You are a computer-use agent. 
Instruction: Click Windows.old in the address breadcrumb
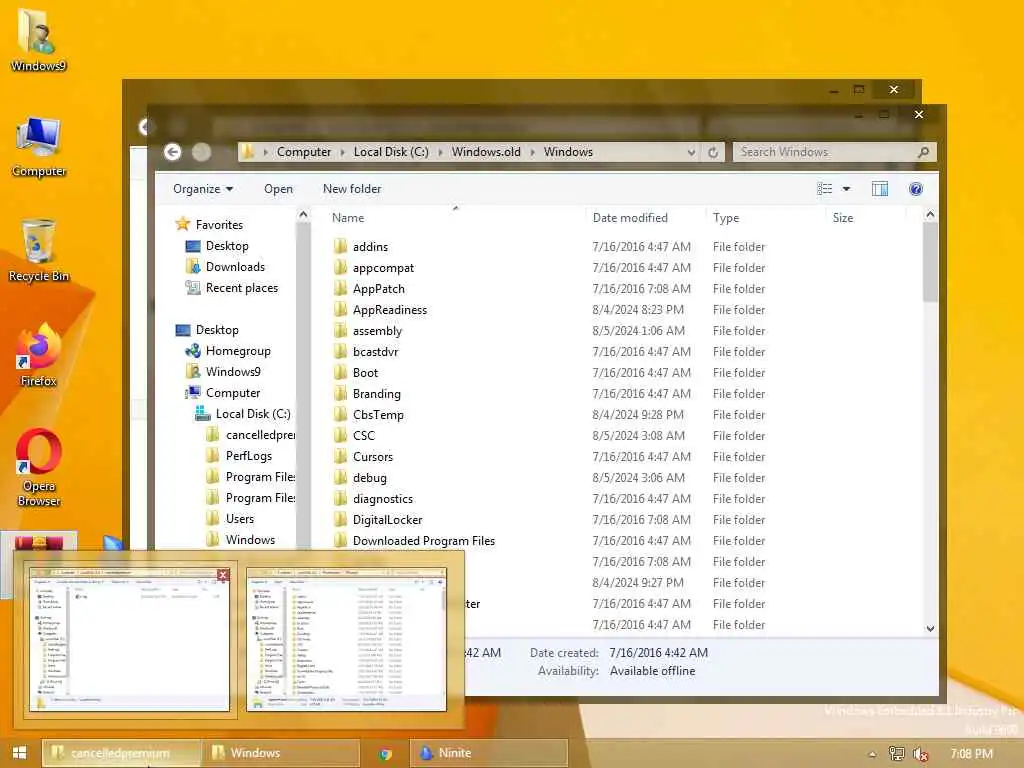[x=486, y=152]
